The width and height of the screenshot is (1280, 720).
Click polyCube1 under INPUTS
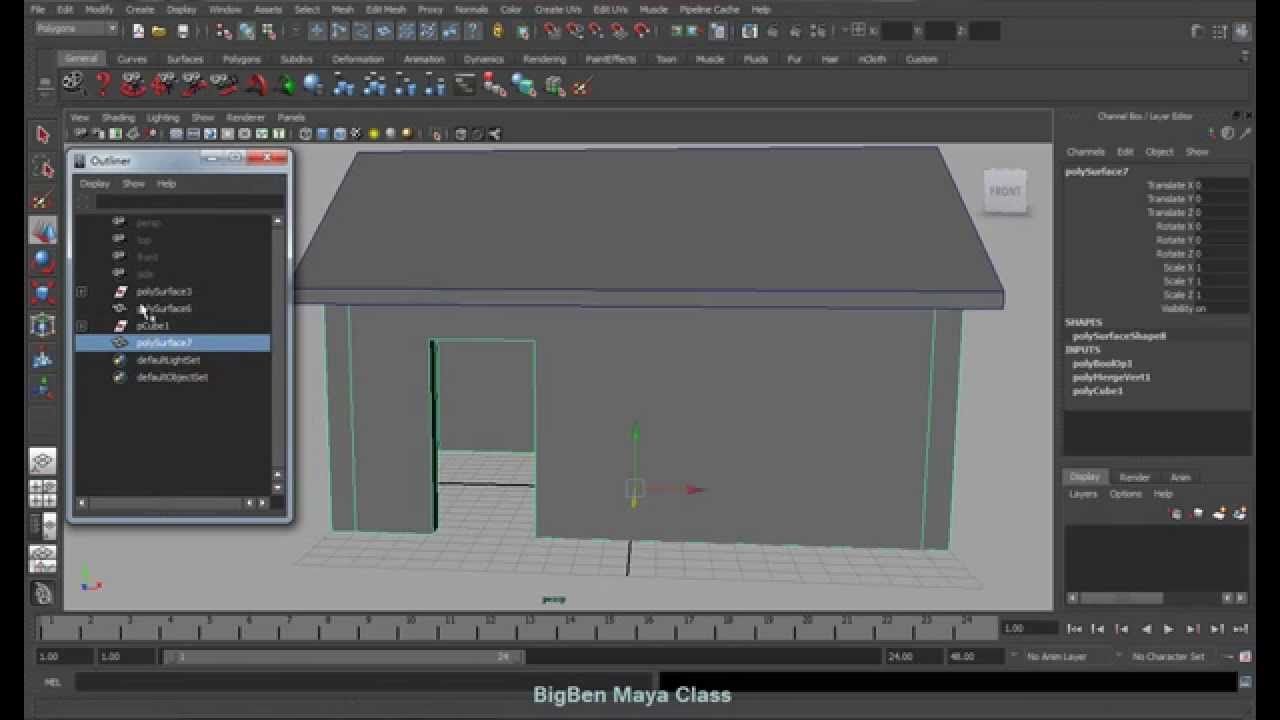[x=1097, y=392]
